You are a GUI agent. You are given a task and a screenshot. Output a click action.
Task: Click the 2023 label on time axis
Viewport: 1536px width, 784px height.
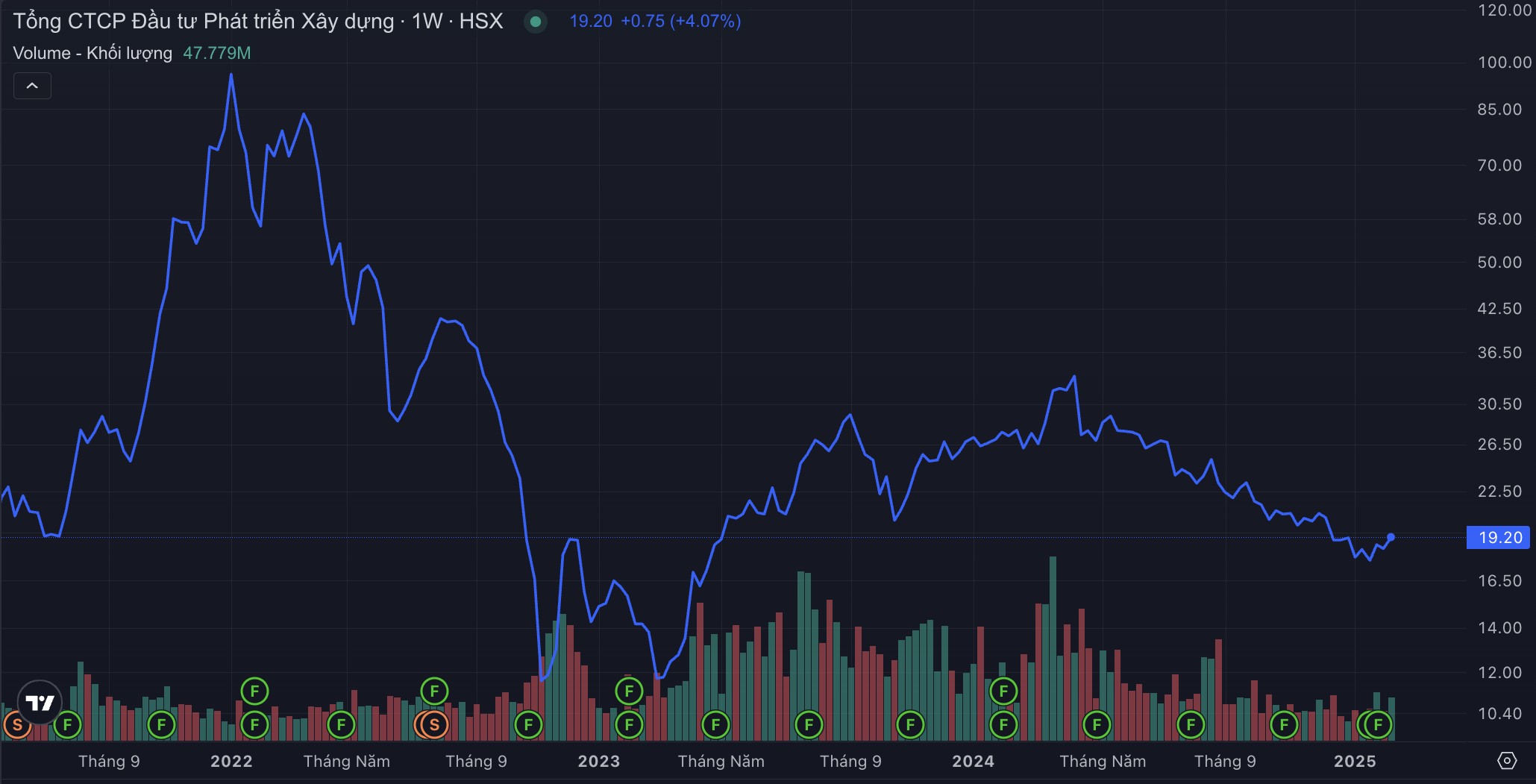(598, 761)
